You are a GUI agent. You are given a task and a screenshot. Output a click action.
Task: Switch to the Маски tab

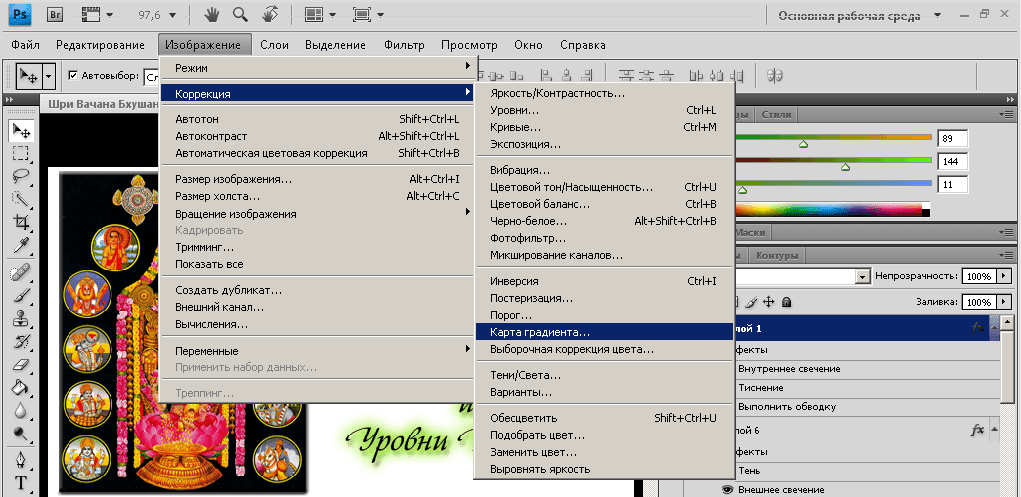tap(751, 231)
